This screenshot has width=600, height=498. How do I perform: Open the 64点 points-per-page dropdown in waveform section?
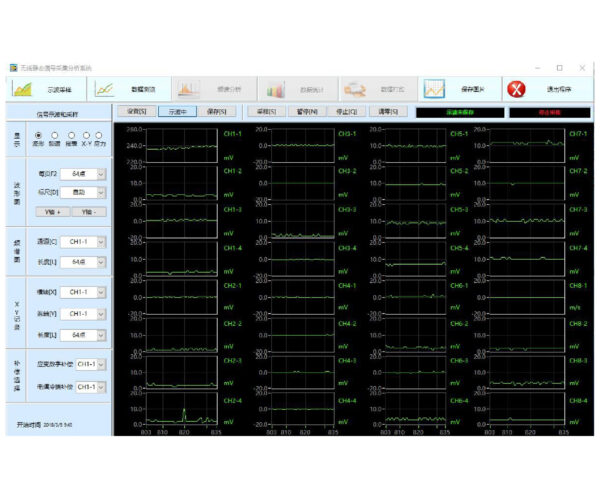click(x=101, y=174)
